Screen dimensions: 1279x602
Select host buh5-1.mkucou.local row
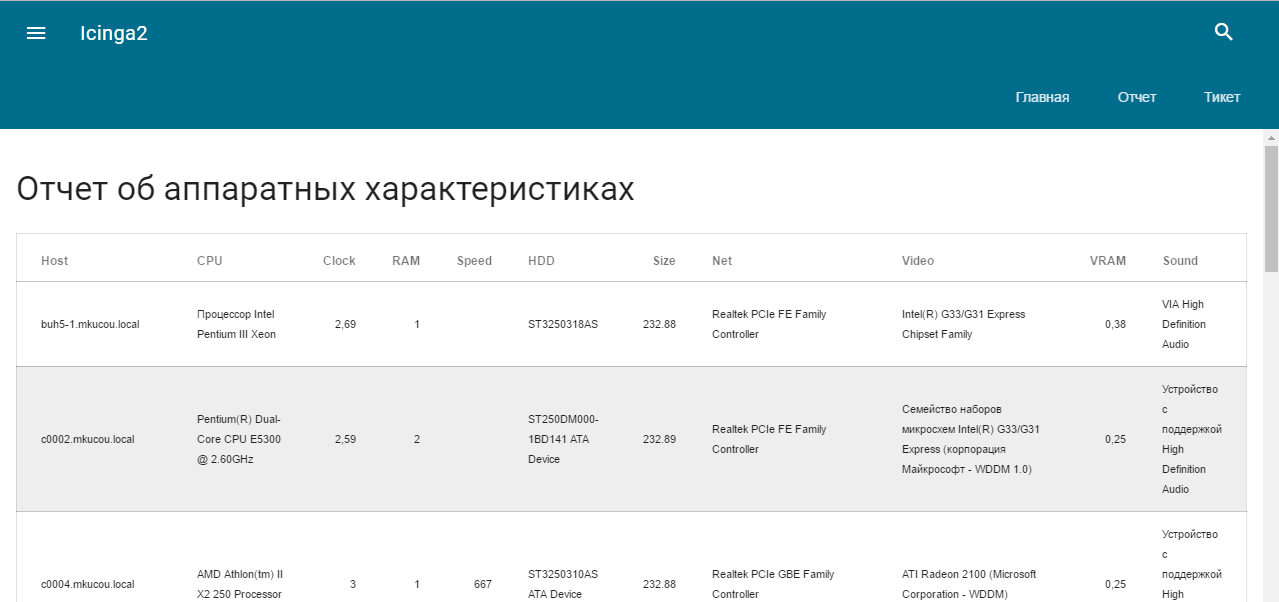90,324
